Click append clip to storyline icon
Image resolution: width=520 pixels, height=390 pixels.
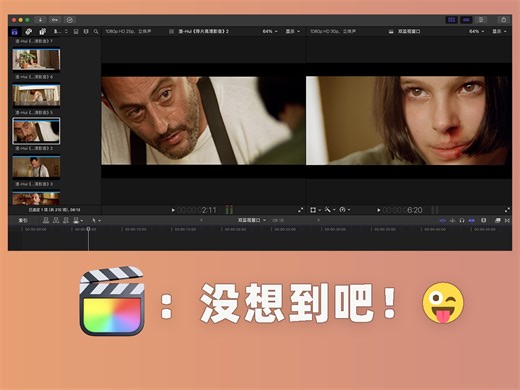[x=66, y=220]
